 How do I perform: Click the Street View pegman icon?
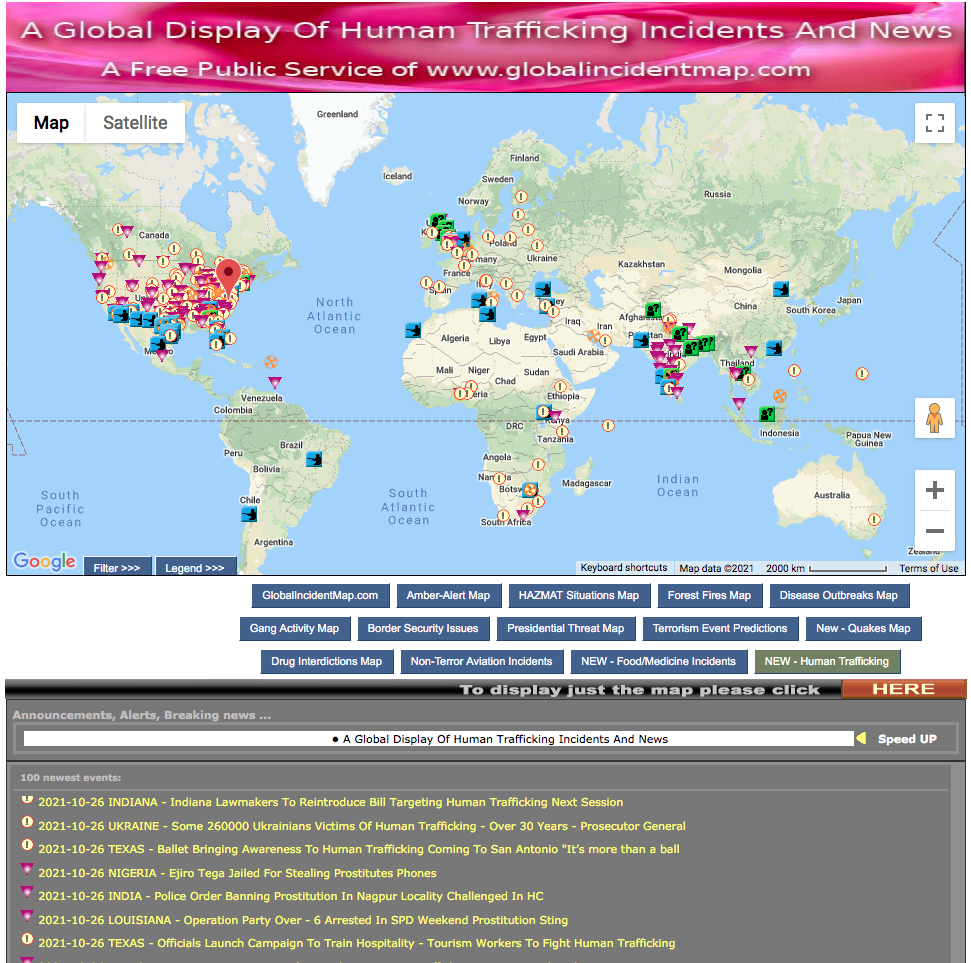(934, 418)
